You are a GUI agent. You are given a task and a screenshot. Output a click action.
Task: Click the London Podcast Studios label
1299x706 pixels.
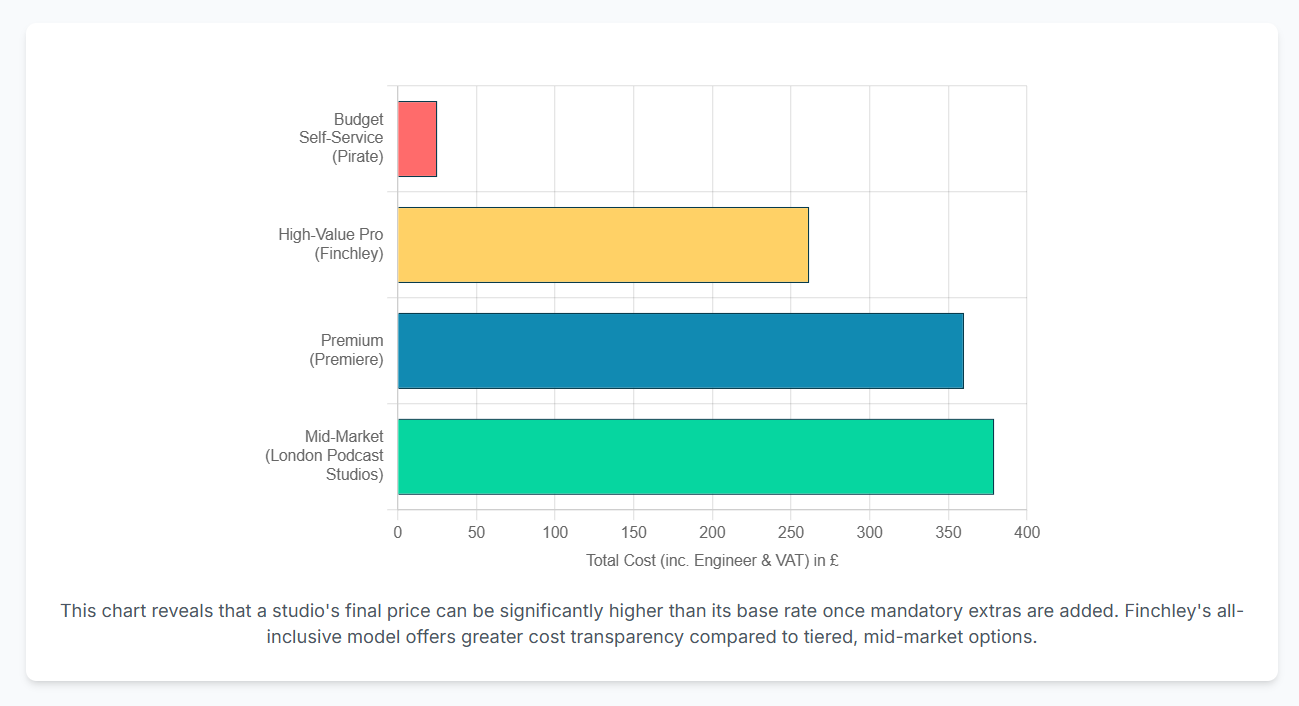325,456
